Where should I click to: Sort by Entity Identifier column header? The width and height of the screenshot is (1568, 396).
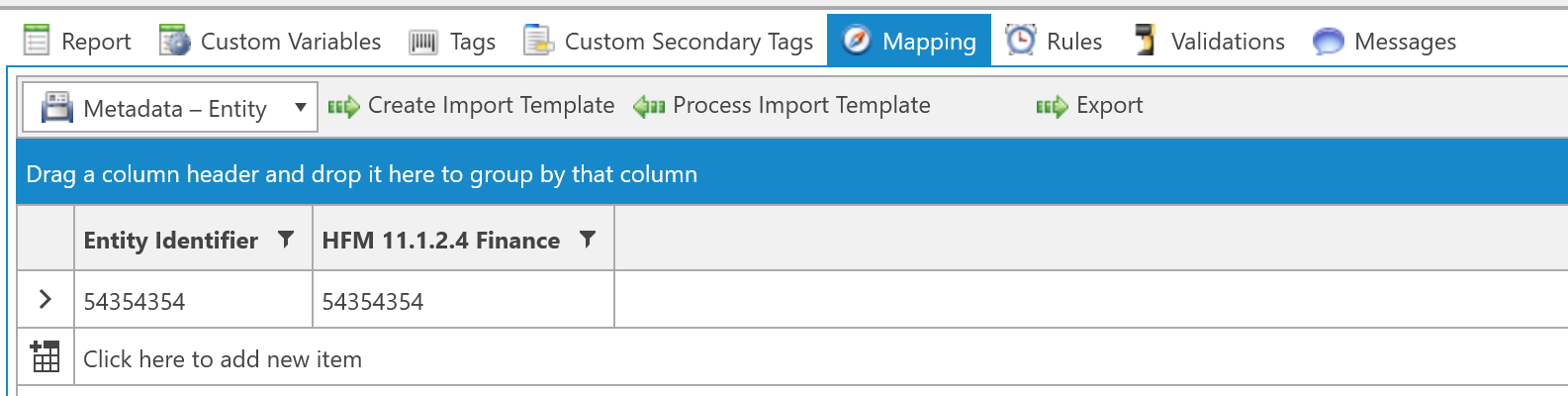[x=170, y=240]
